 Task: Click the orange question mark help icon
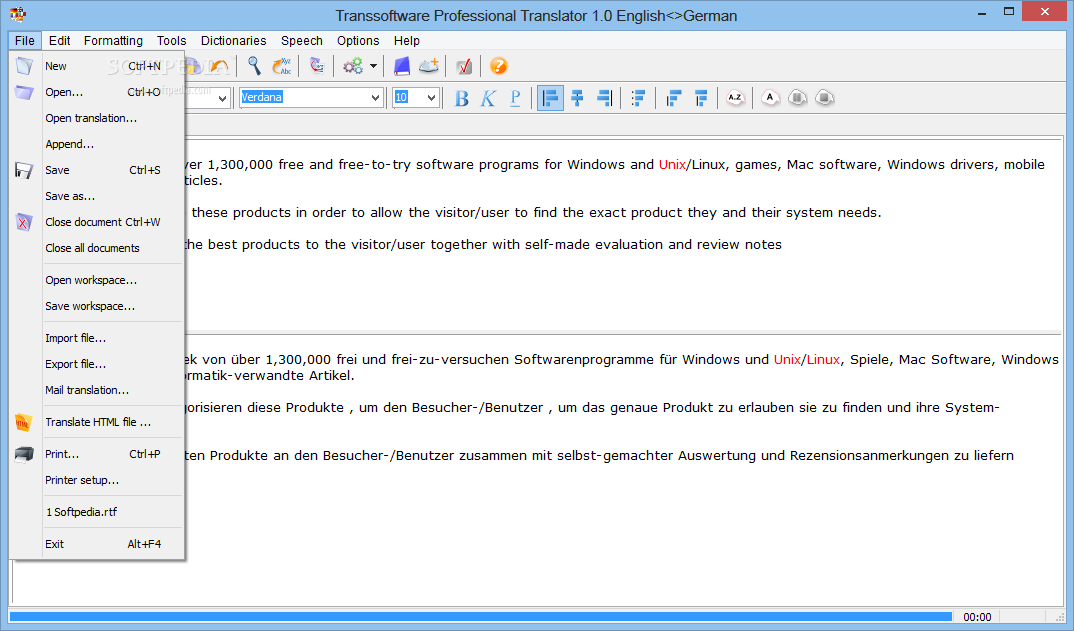point(499,66)
